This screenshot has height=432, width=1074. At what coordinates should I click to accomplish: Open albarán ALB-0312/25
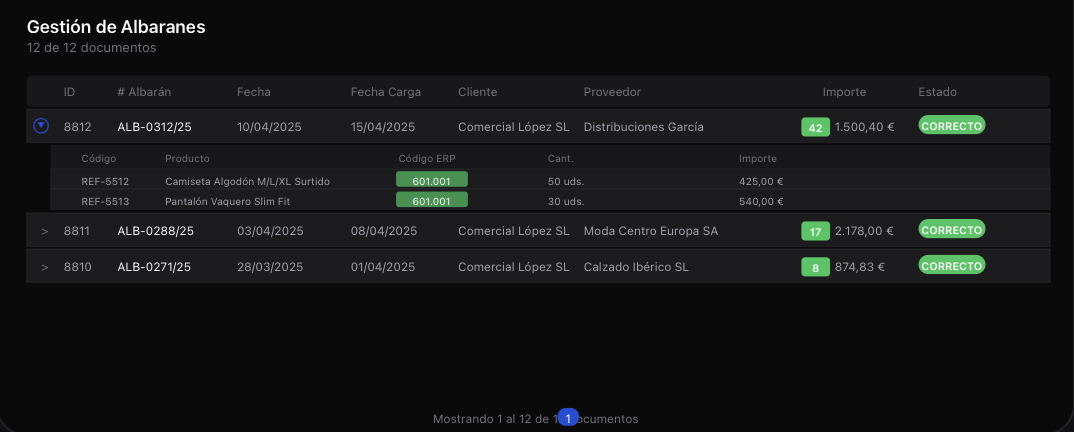(154, 127)
